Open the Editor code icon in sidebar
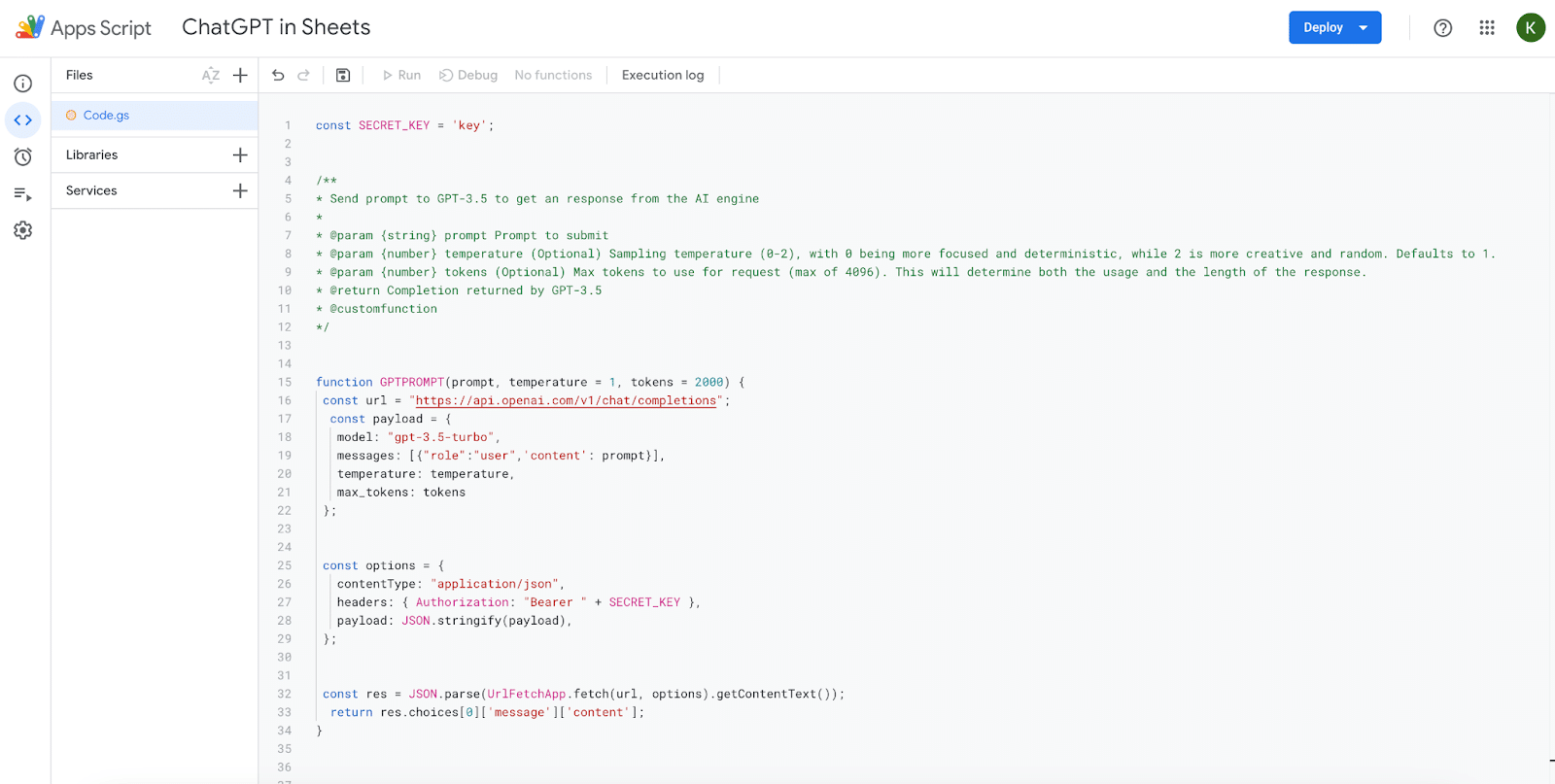 point(23,120)
